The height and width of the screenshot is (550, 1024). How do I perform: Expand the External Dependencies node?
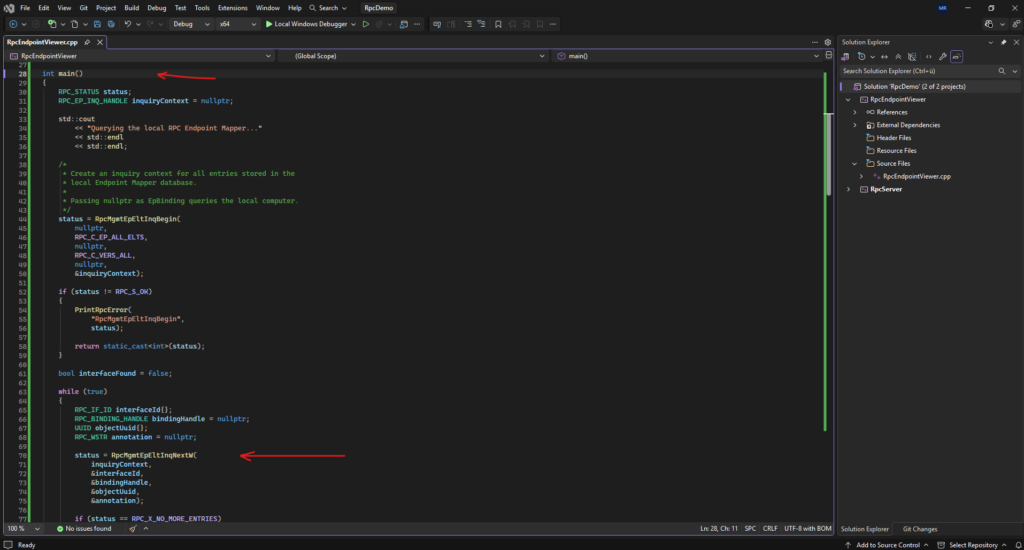point(855,125)
